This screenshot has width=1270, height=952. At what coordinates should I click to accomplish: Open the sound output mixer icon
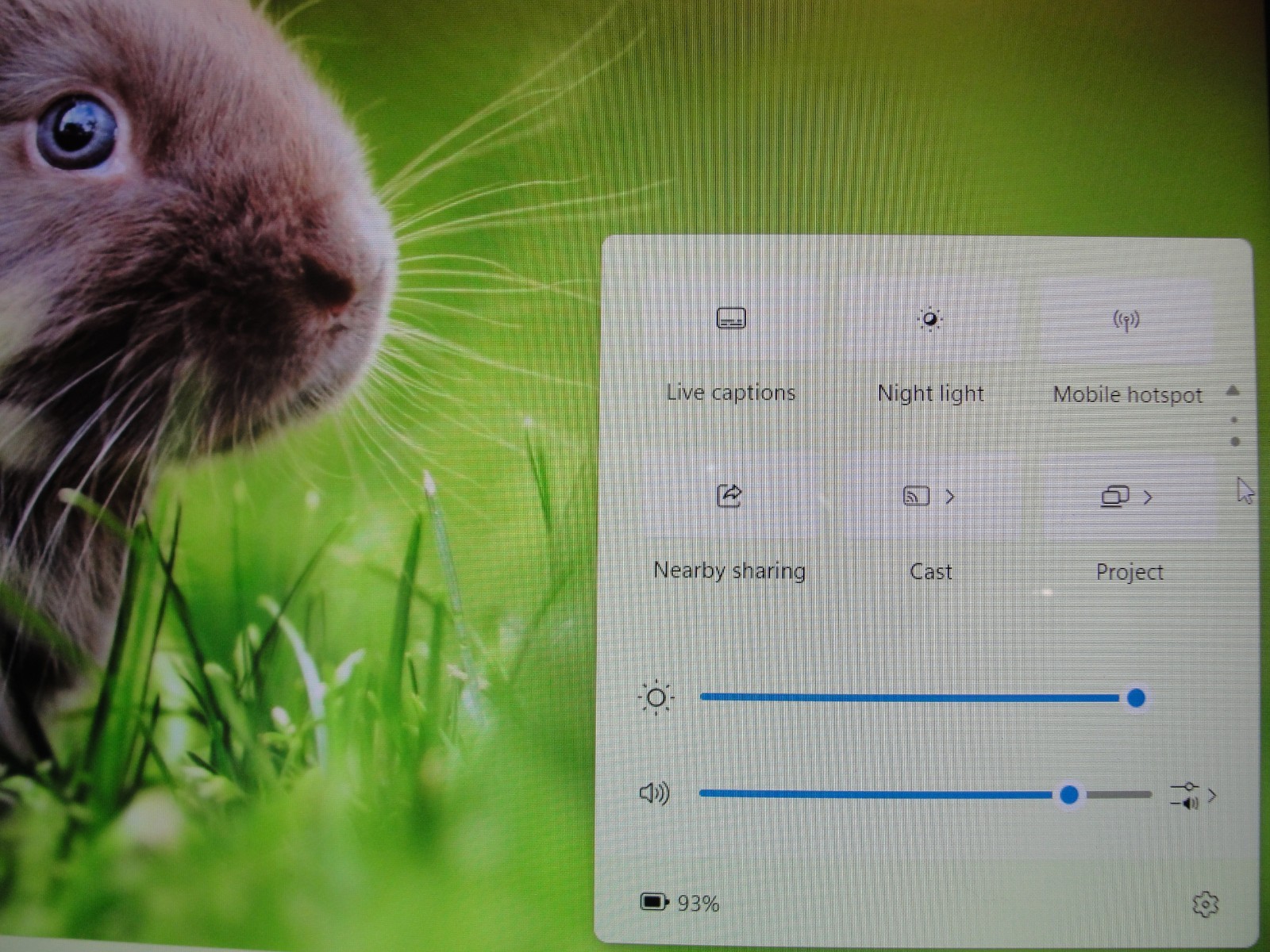pyautogui.click(x=1184, y=795)
